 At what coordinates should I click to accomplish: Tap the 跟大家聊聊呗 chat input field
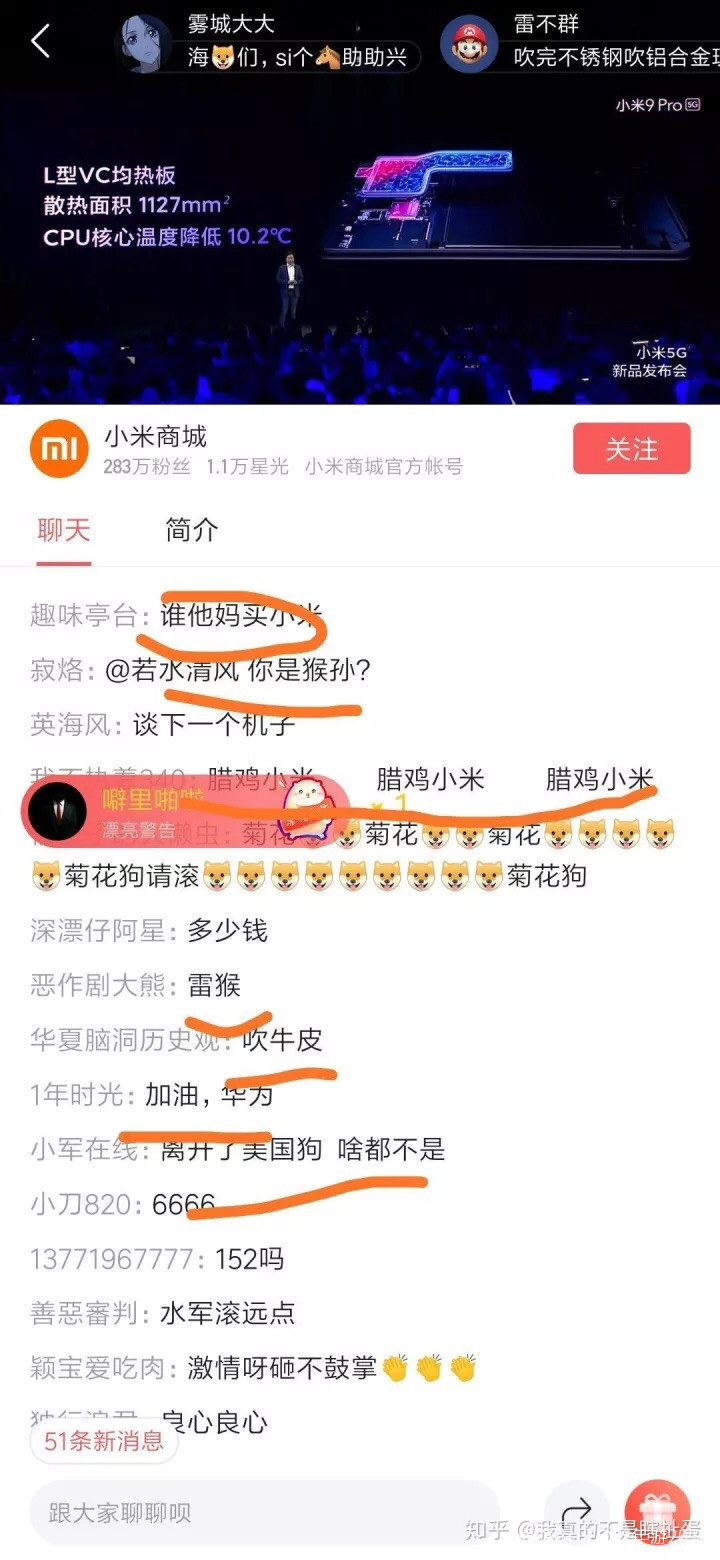coord(264,1513)
